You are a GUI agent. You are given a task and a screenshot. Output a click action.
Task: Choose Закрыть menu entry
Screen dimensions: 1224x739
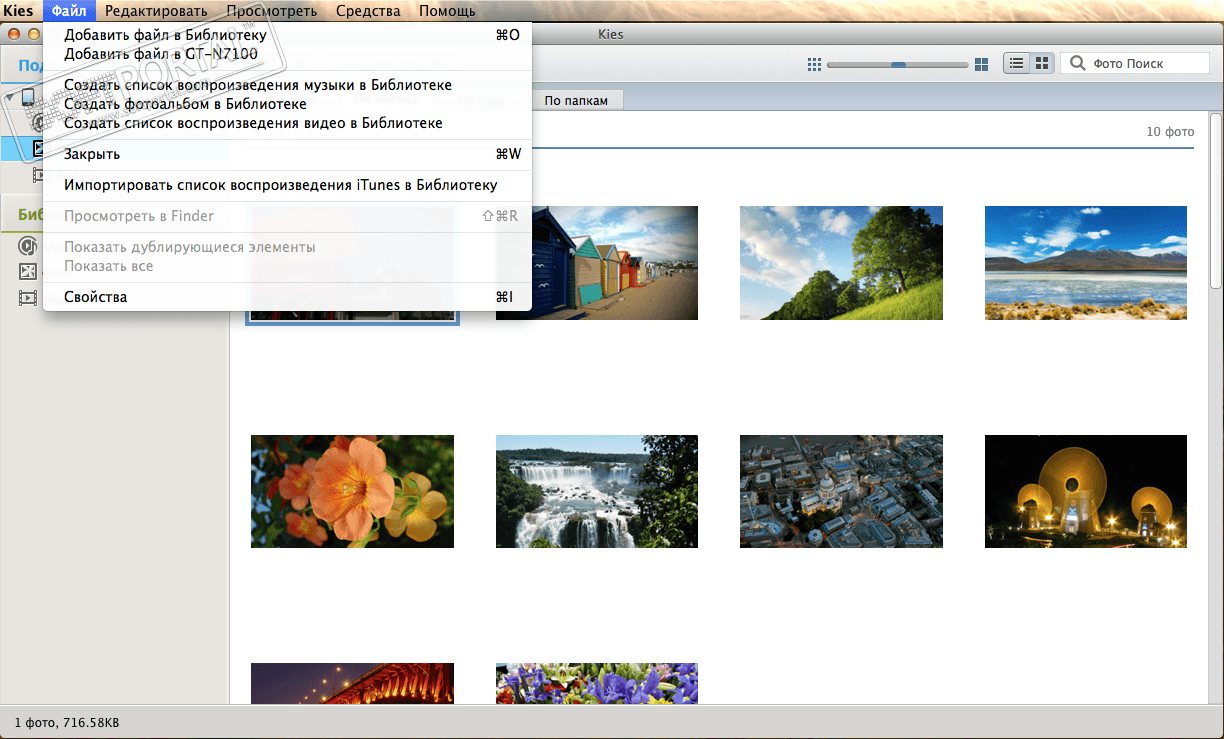[x=288, y=154]
